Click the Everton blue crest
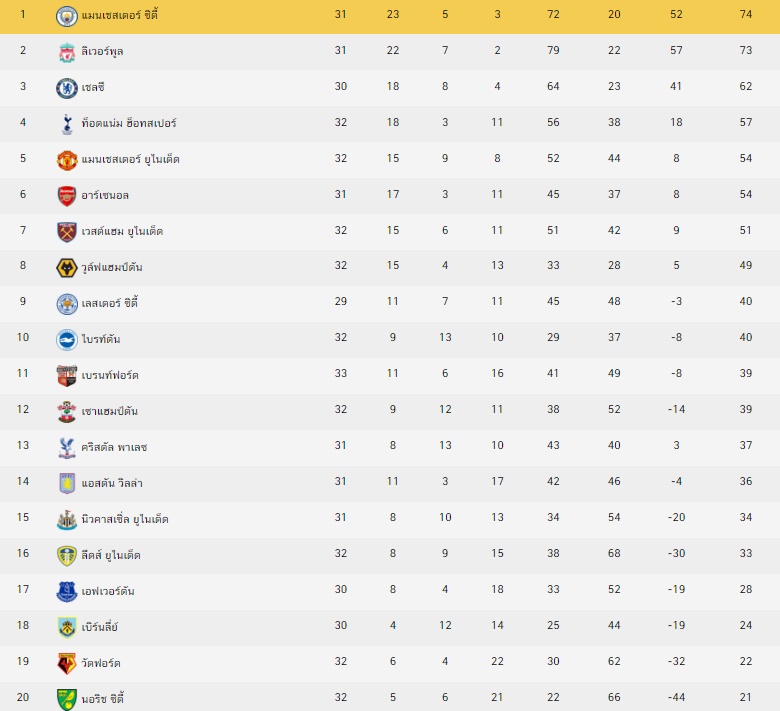Viewport: 780px width, 711px height. [x=67, y=591]
